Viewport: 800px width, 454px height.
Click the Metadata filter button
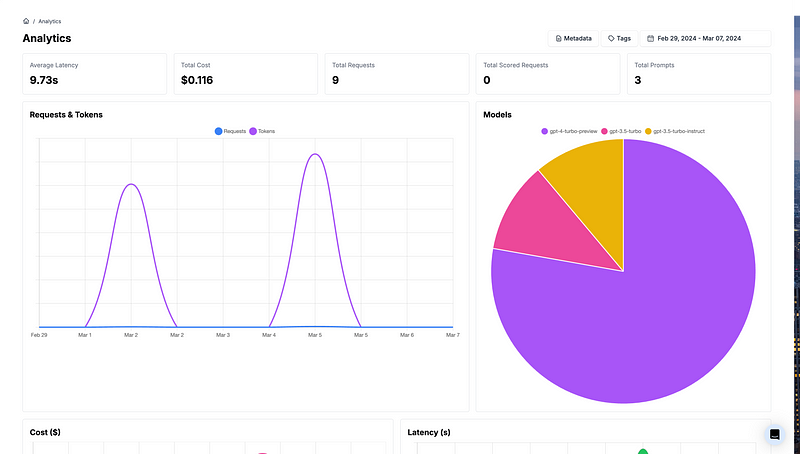[x=573, y=38]
